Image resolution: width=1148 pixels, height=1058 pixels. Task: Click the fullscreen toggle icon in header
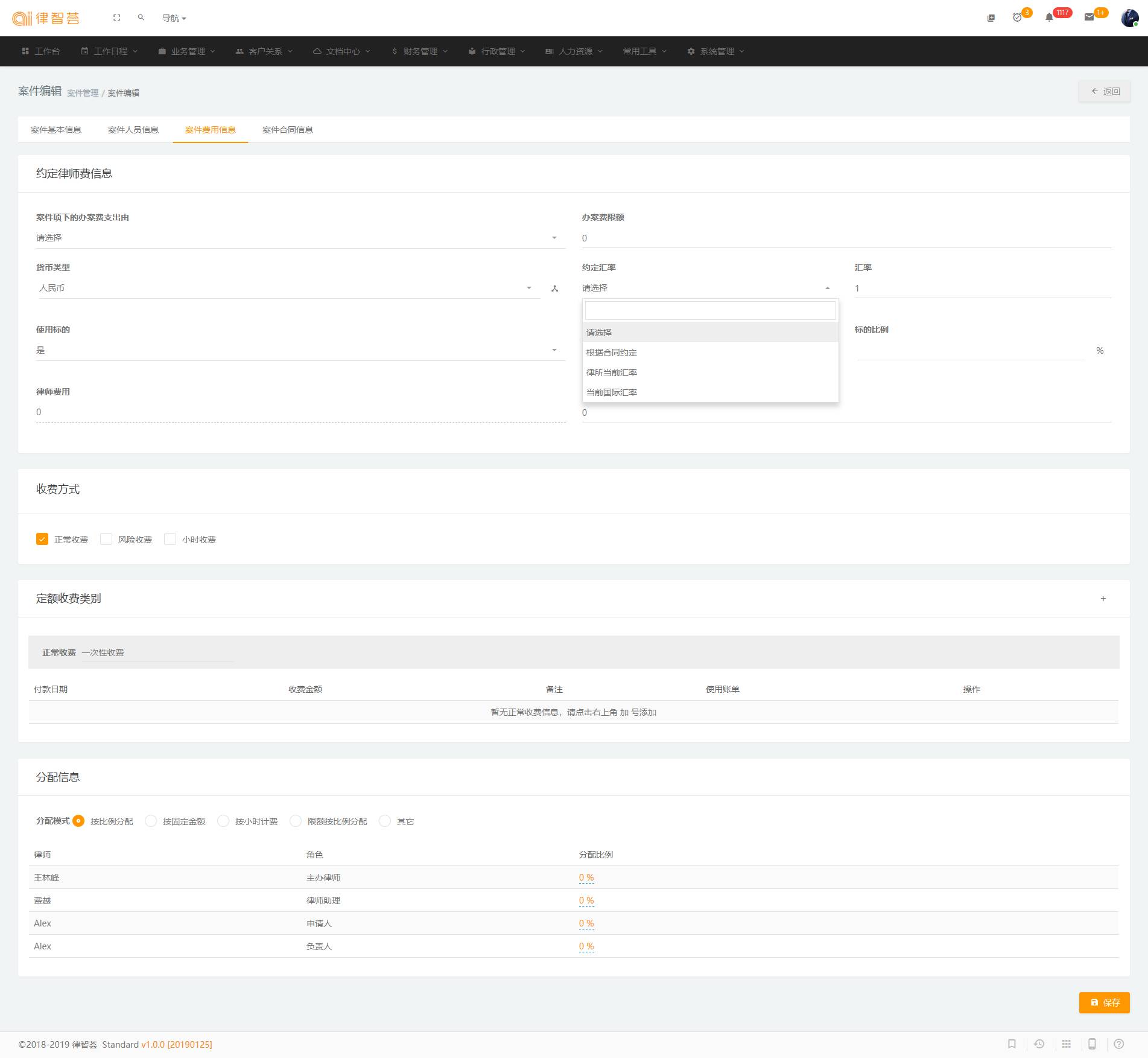click(x=116, y=18)
